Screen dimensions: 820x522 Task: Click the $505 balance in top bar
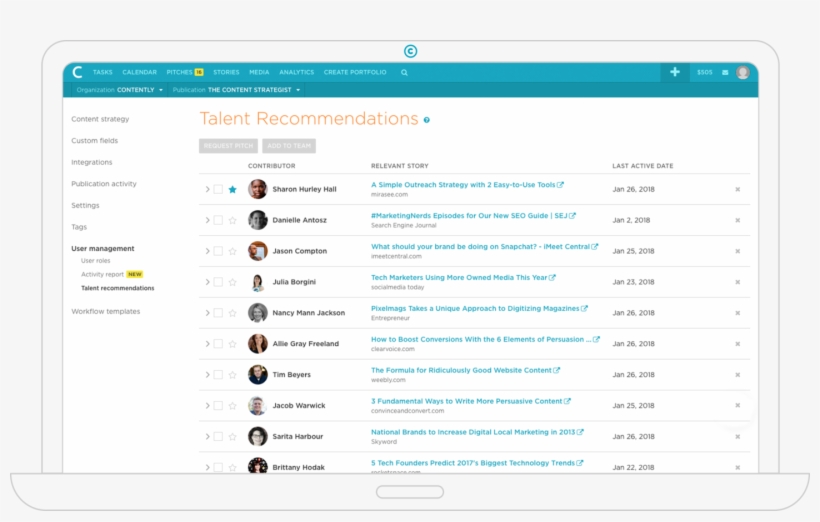pos(704,72)
